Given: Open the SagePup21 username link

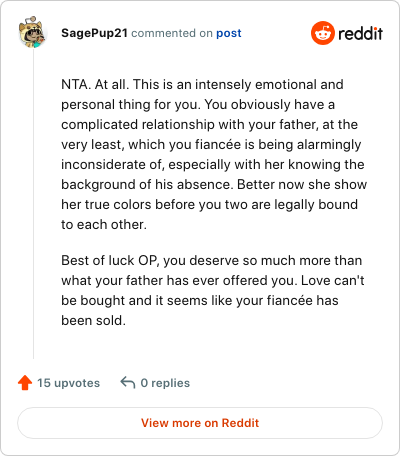Looking at the screenshot, I should pos(94,33).
